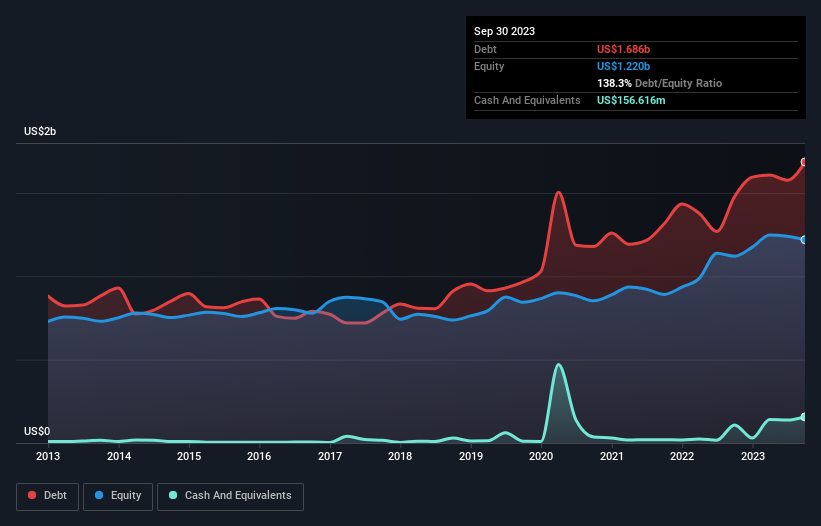Click the 2018 x-axis label
Image resolution: width=821 pixels, height=526 pixels.
[x=400, y=456]
